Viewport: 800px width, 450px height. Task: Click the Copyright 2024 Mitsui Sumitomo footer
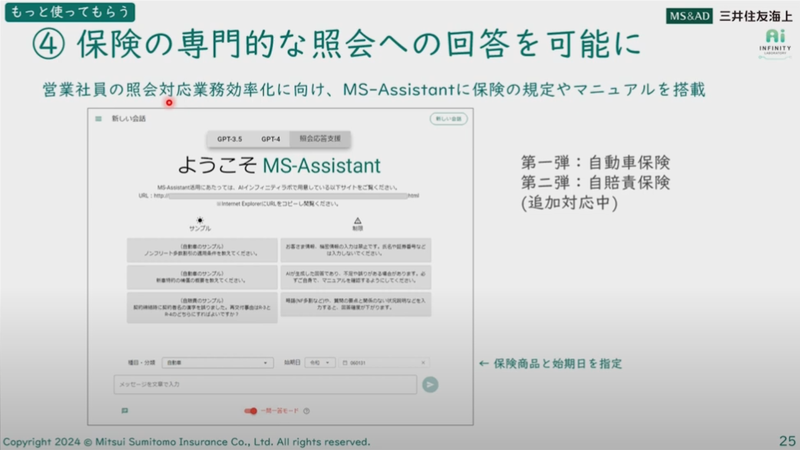187,442
